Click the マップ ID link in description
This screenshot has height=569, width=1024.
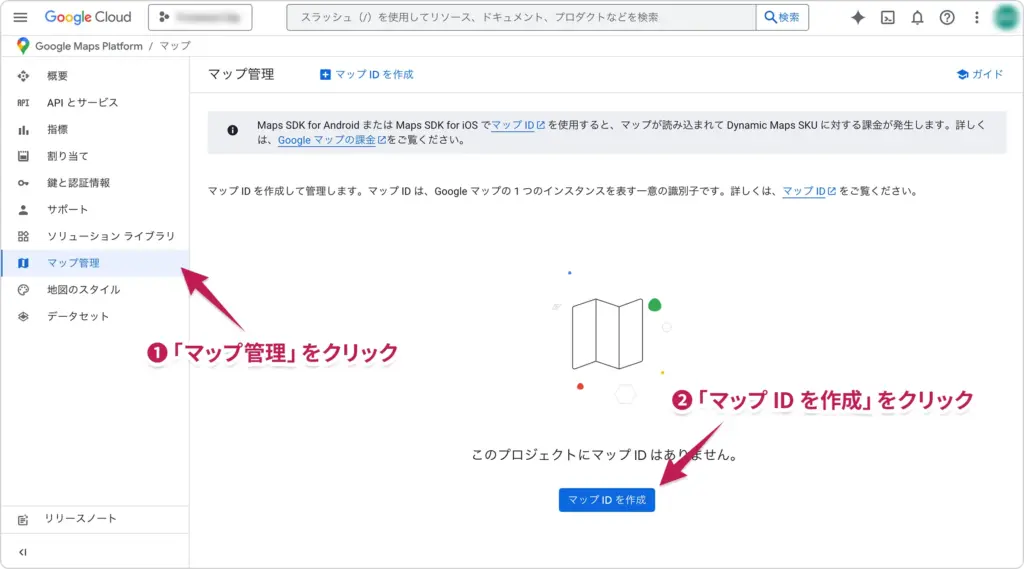(x=809, y=191)
